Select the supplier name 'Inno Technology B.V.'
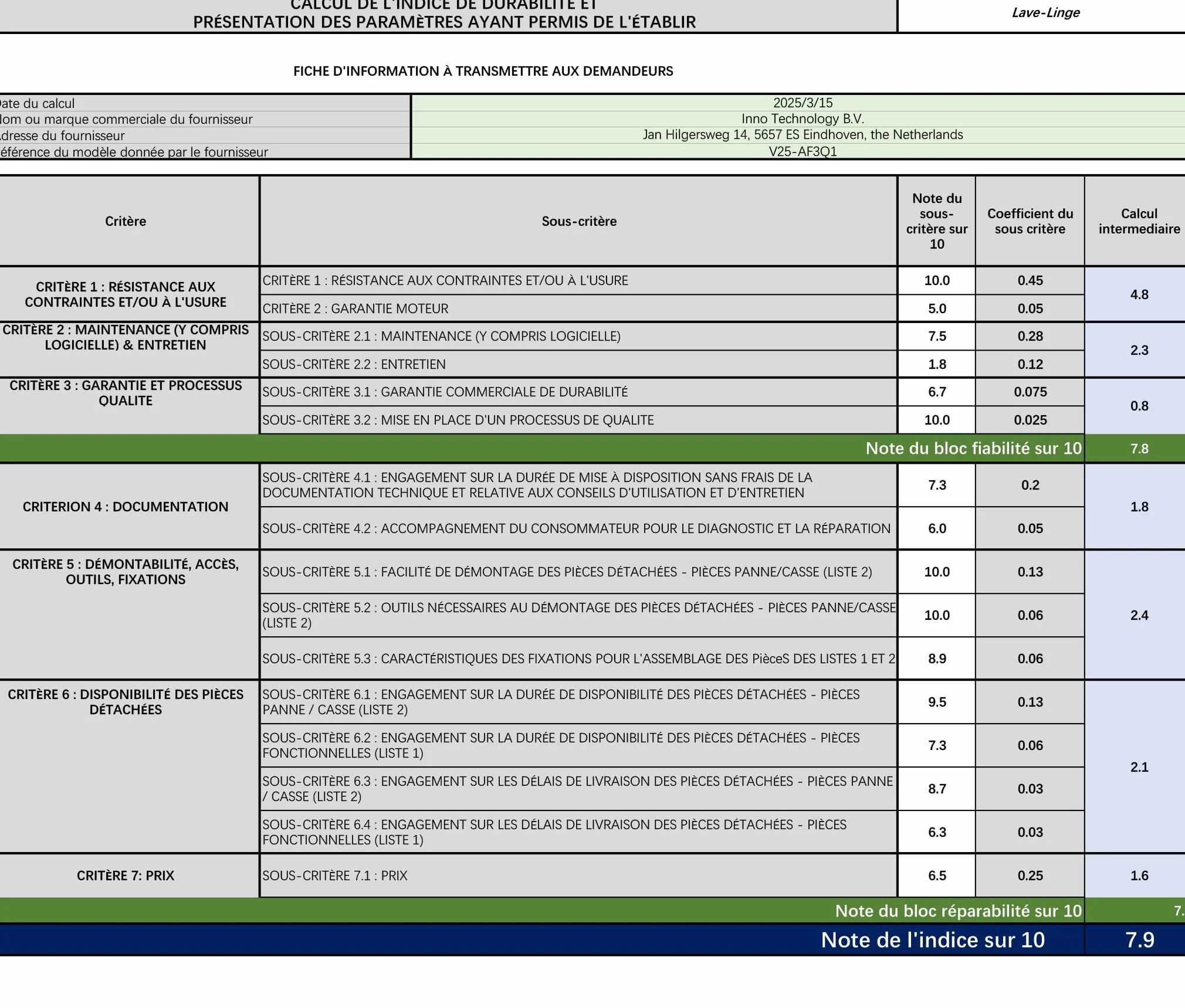The image size is (1185, 1008). point(803,118)
